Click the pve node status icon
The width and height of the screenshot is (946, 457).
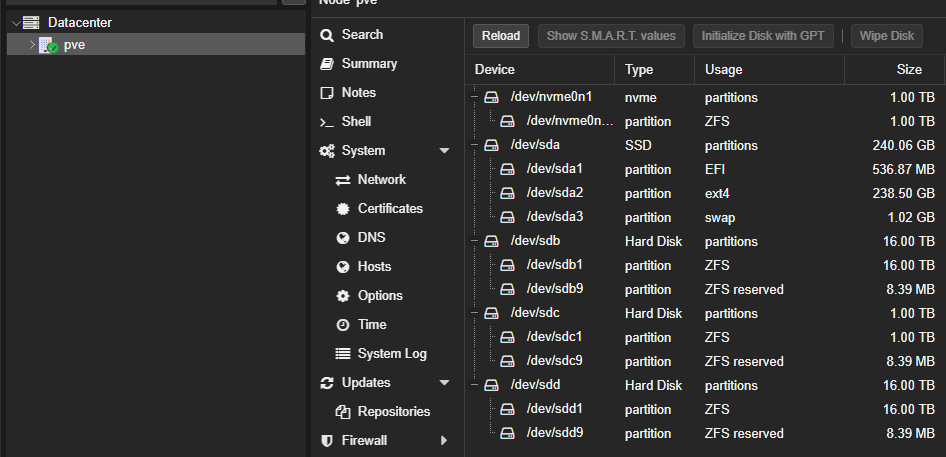coord(48,45)
